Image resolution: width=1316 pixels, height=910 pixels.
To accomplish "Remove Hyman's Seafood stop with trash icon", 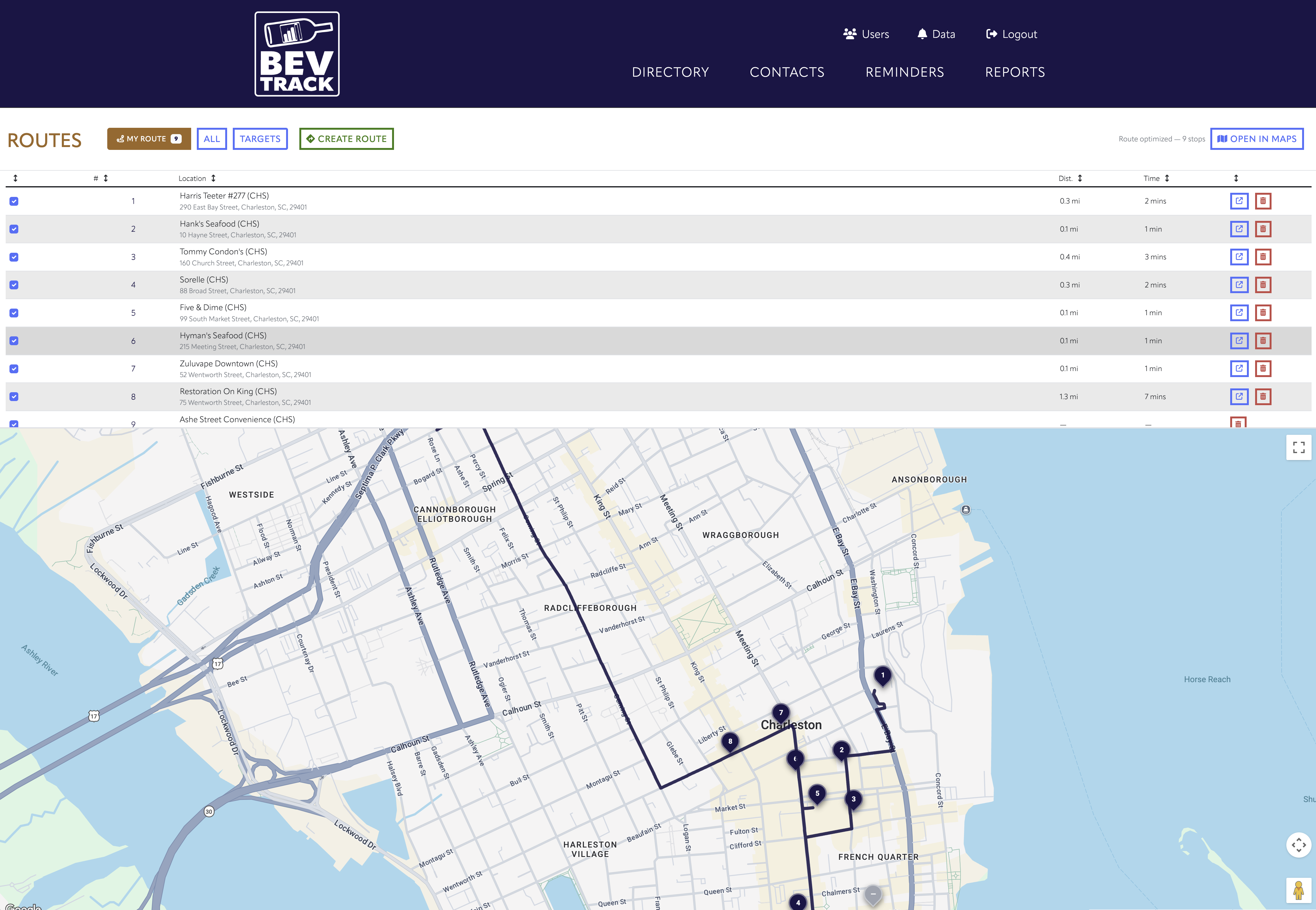I will pyautogui.click(x=1263, y=341).
